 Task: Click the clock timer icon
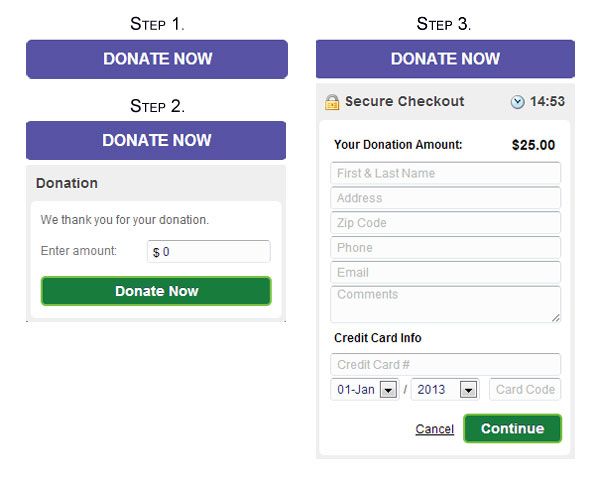point(517,102)
